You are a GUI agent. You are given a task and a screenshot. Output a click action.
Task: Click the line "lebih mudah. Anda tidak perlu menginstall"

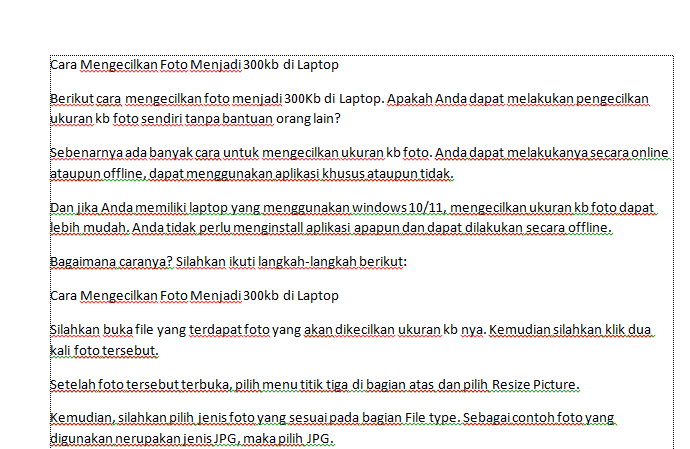point(331,228)
